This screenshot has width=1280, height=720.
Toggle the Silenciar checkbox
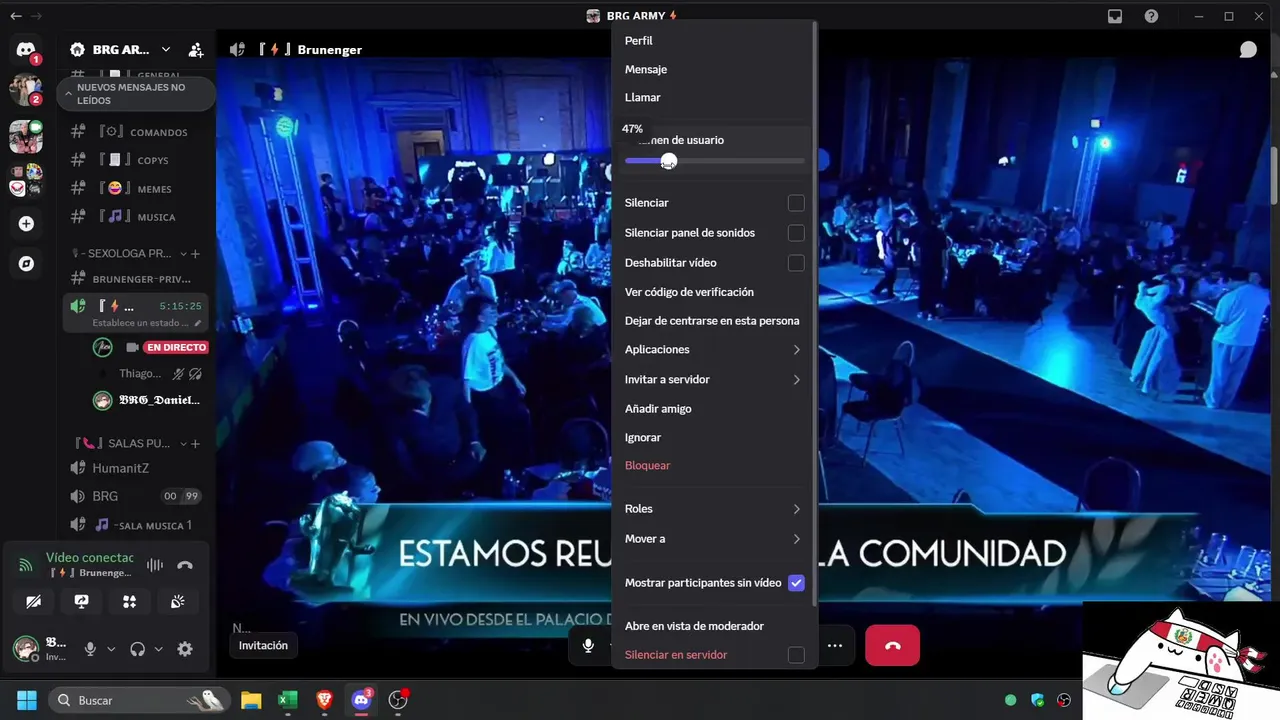pos(796,203)
